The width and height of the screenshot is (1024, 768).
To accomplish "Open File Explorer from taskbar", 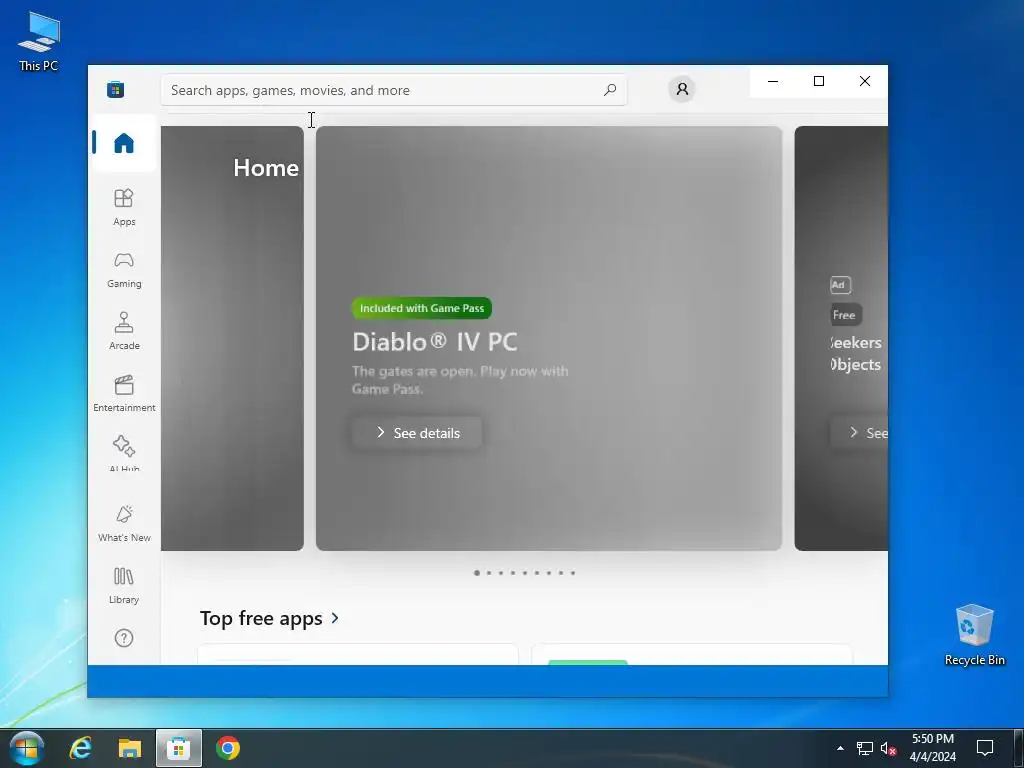I will pos(129,748).
